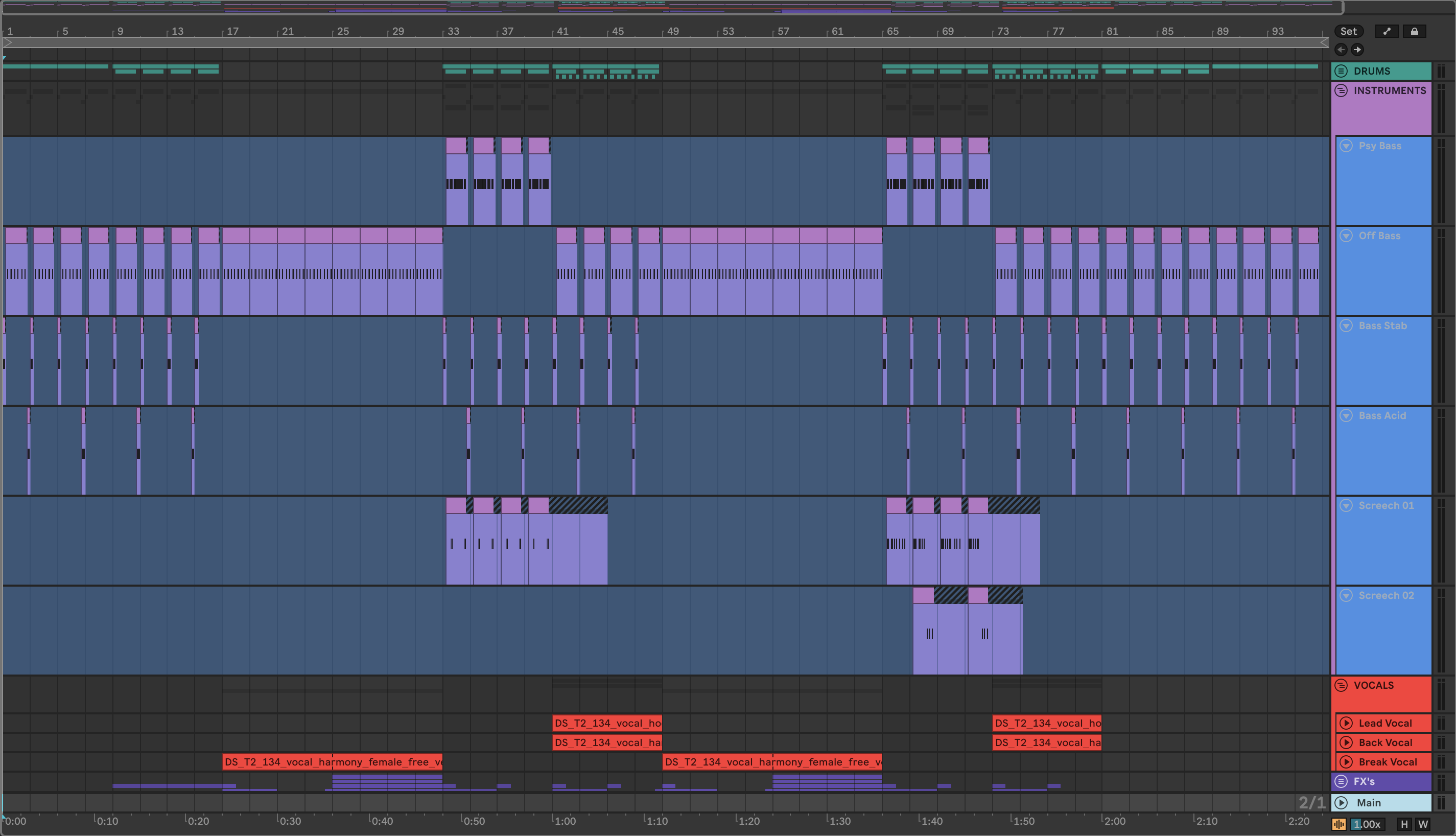Select the FX's track name
Screen dimensions: 1456x836
1364,781
